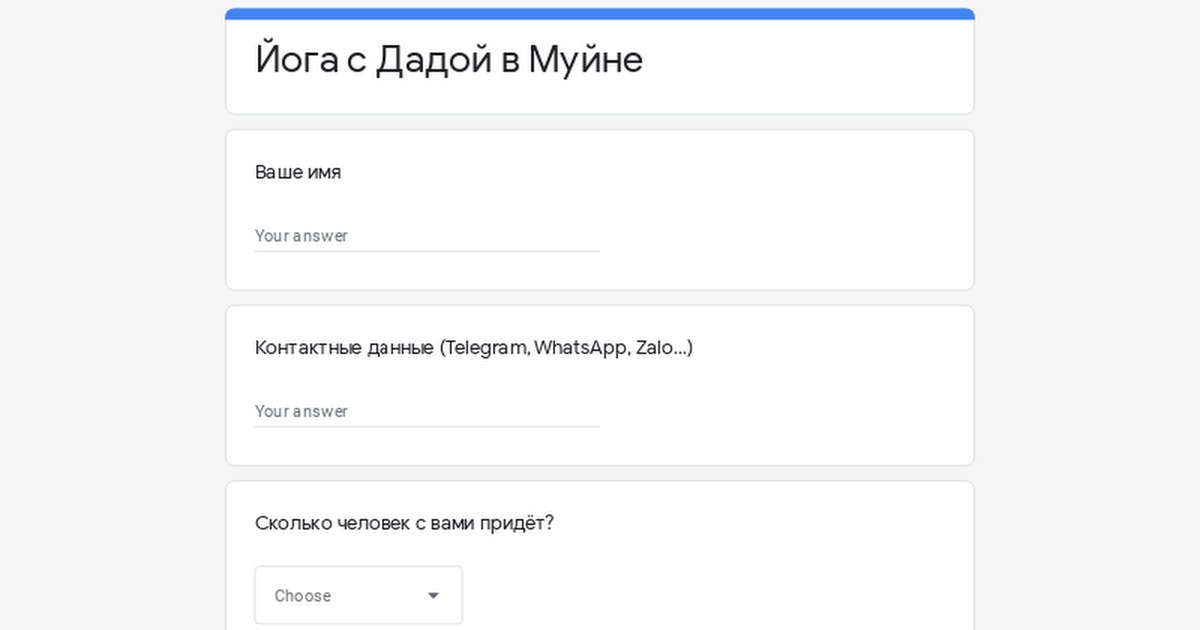Image resolution: width=1200 pixels, height=630 pixels.
Task: Click the dropdown arrow triangle icon
Action: point(433,596)
